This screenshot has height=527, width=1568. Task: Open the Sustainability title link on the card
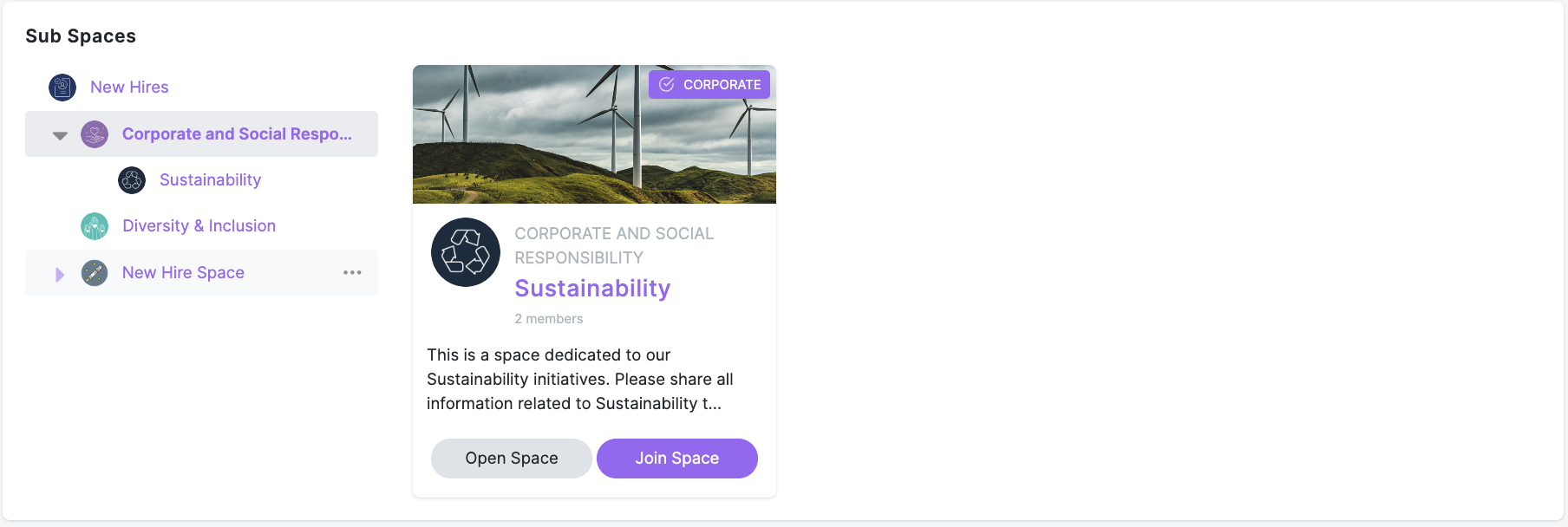click(592, 289)
